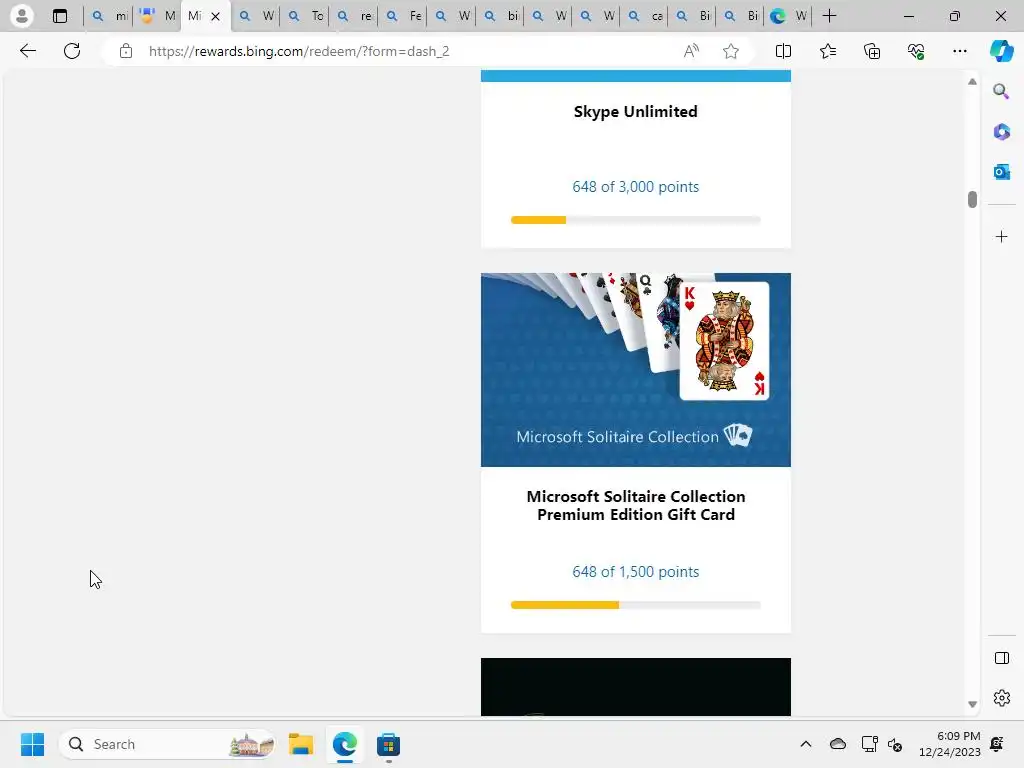Click 648 of 3,000 points text
This screenshot has width=1024, height=768.
pyautogui.click(x=635, y=187)
